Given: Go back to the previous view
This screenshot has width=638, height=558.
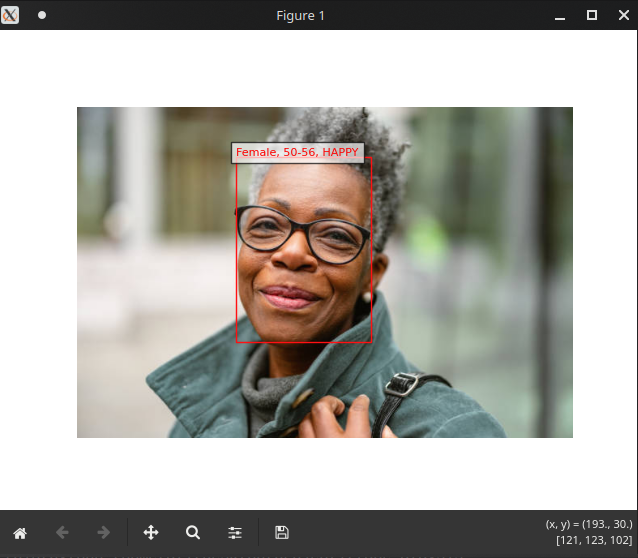Looking at the screenshot, I should pos(62,533).
